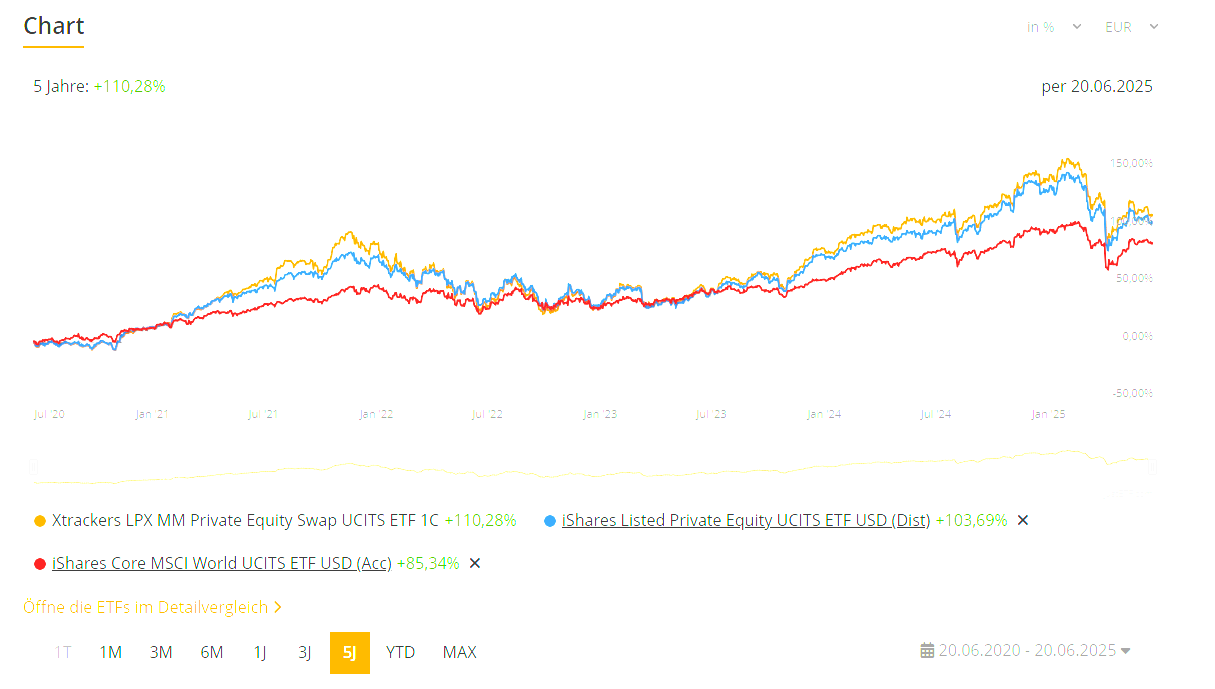Click the red MSCI World legend dot
This screenshot has width=1215, height=689.
40,564
